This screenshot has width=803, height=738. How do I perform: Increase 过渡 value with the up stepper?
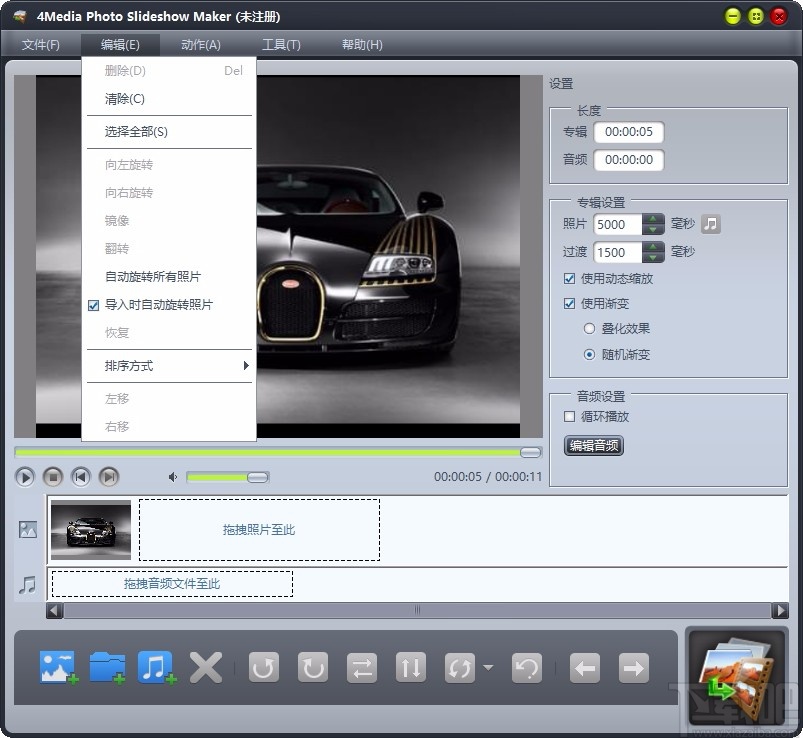(x=655, y=246)
